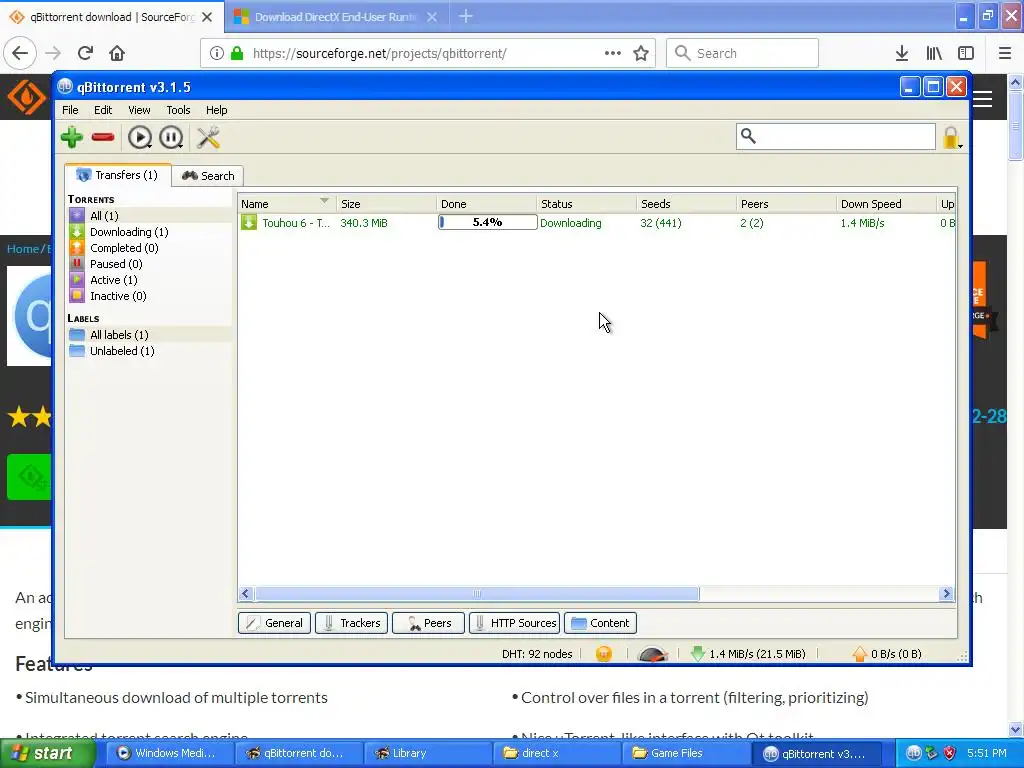The width and height of the screenshot is (1024, 768).
Task: Select the All (1) torrent filter
Action: pos(150,216)
